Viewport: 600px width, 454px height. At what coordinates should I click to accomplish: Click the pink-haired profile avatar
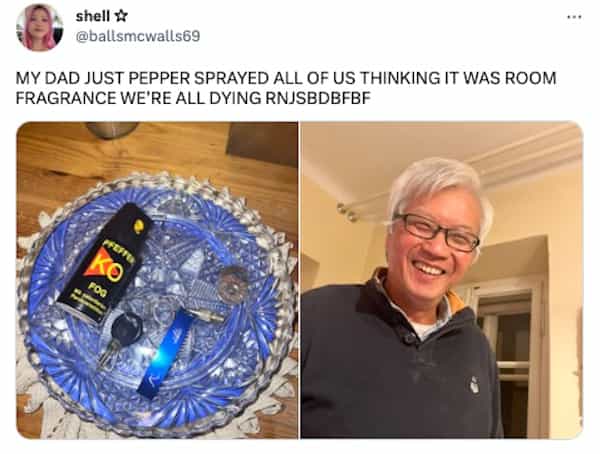coord(39,28)
